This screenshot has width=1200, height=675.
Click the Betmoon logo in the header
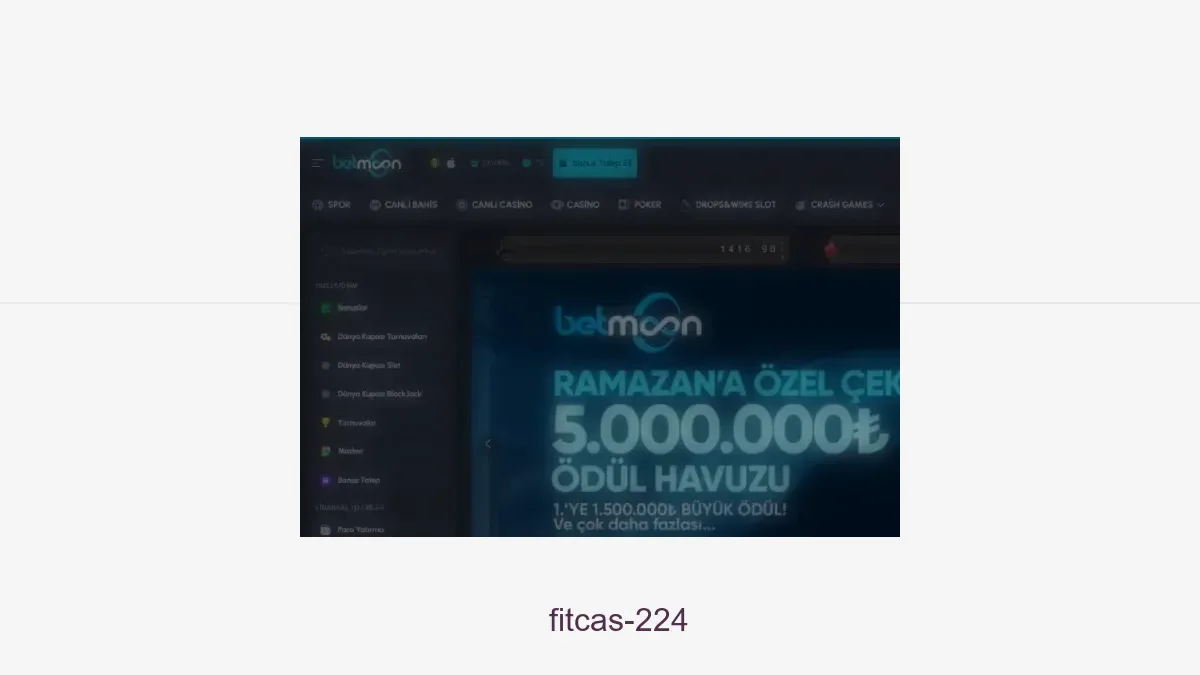367,164
